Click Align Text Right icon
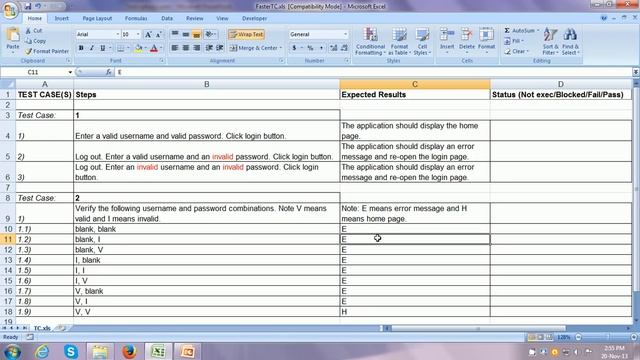 click(x=196, y=48)
